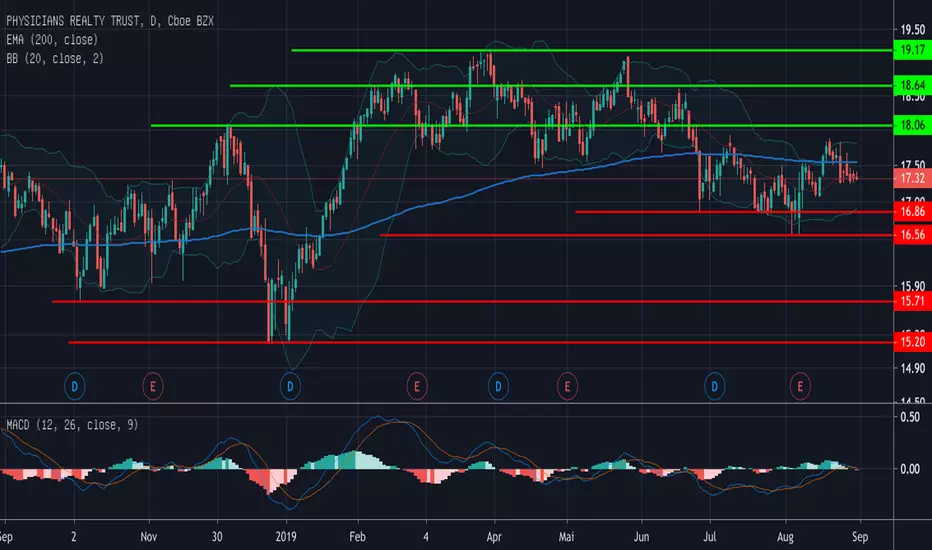Click the earnings marker near Aug
The height and width of the screenshot is (550, 932).
tap(800, 386)
